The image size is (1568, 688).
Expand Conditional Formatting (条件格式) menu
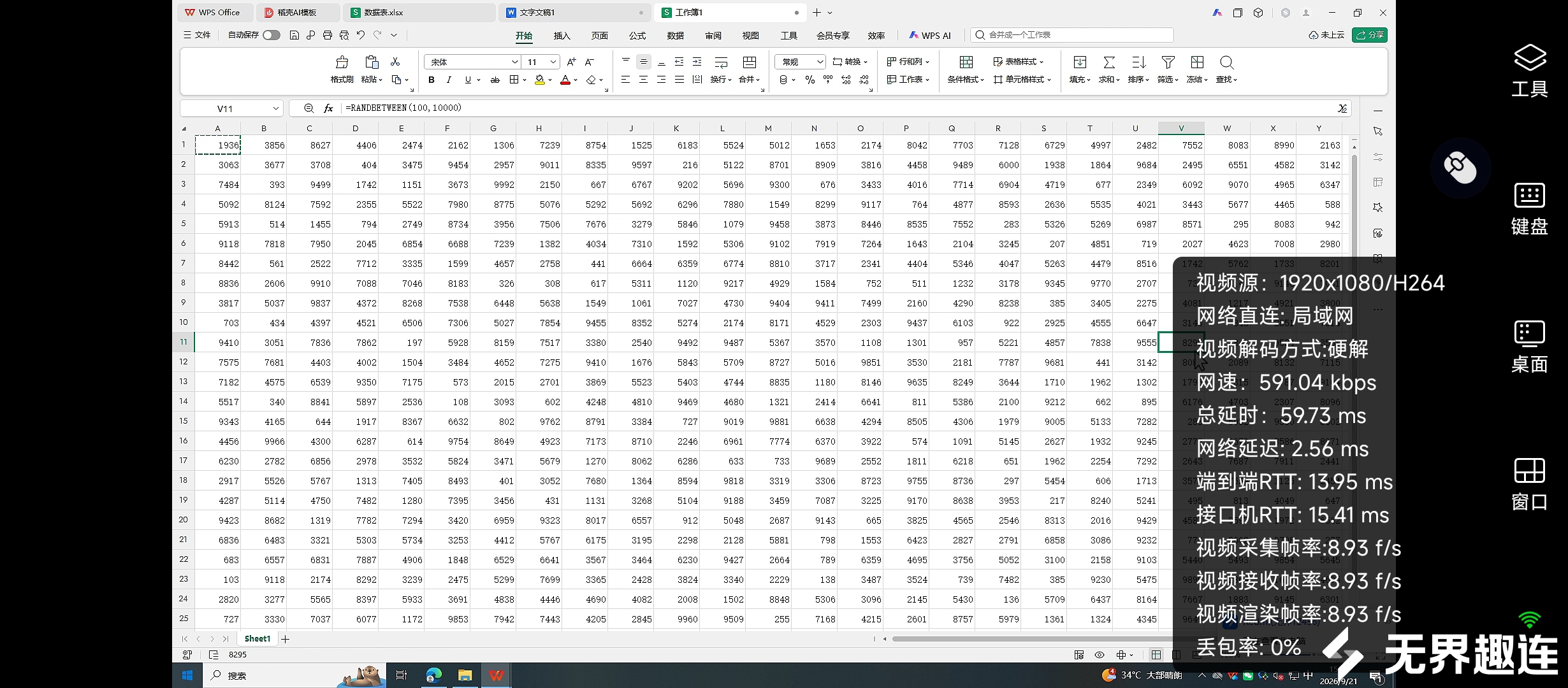coord(966,80)
